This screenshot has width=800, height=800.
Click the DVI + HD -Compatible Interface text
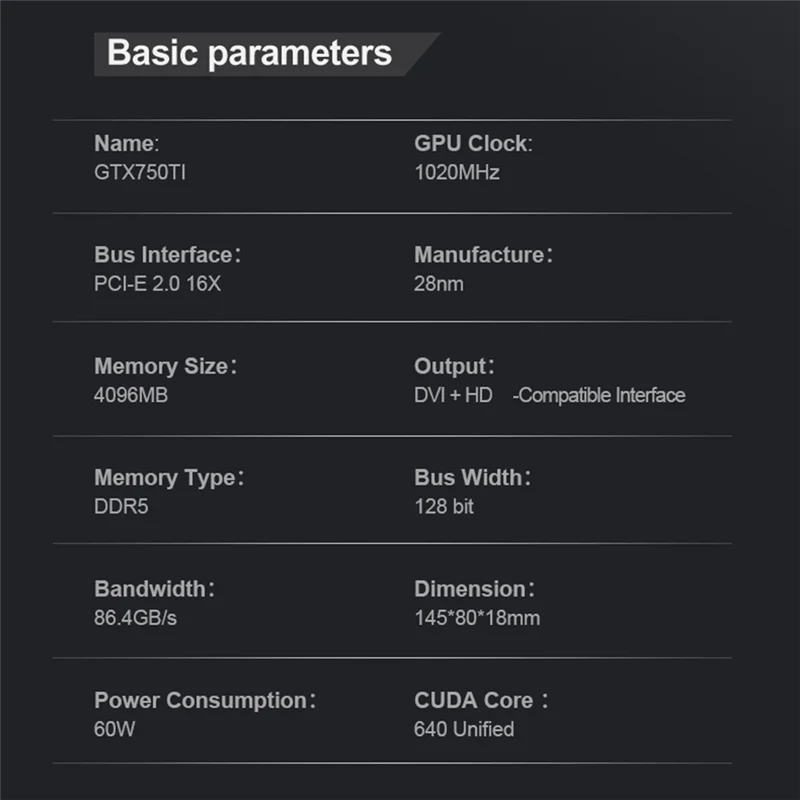(x=549, y=395)
